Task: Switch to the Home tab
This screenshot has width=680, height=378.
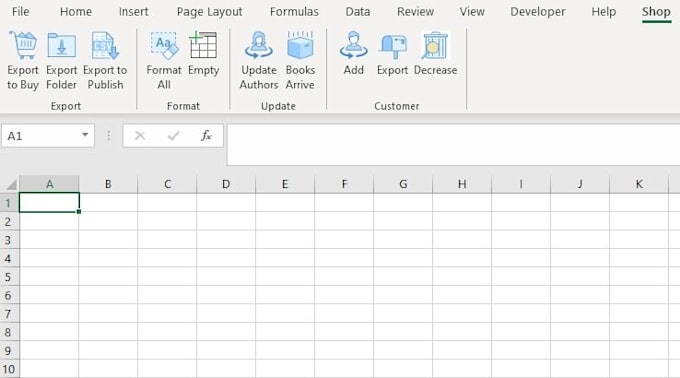Action: coord(76,12)
